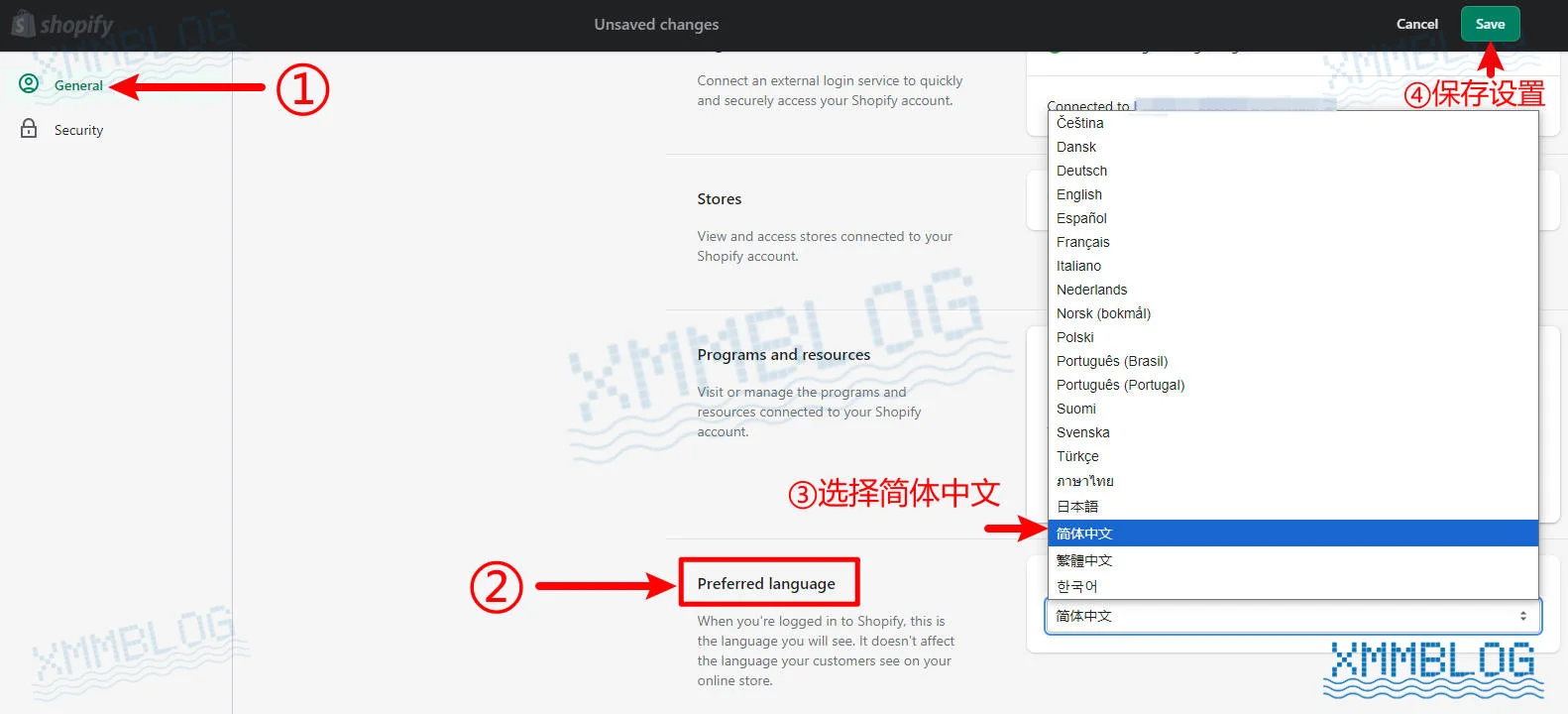Choose Português (Brasil) option

click(1292, 361)
